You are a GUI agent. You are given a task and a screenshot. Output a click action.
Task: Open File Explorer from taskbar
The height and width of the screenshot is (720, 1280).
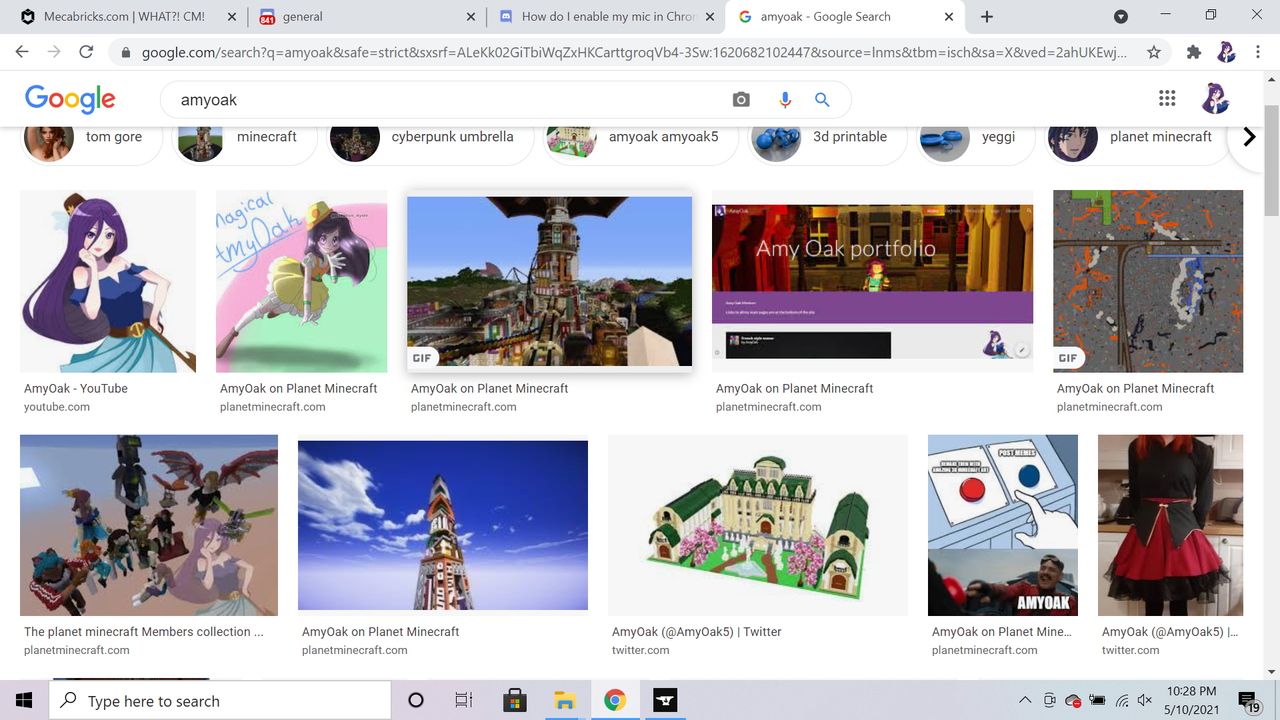point(564,700)
